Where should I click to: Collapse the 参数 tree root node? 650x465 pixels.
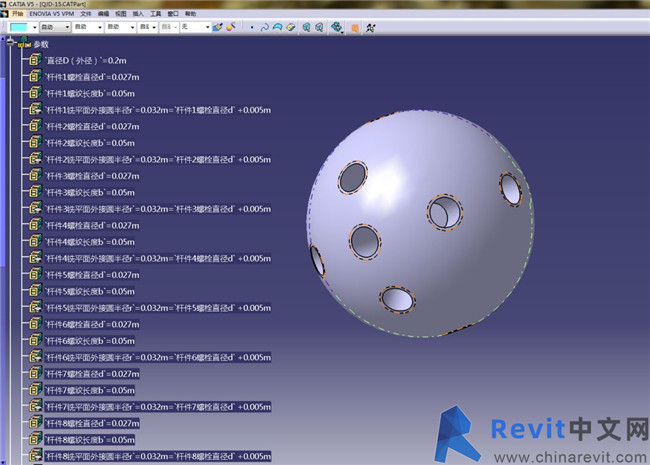point(10,41)
